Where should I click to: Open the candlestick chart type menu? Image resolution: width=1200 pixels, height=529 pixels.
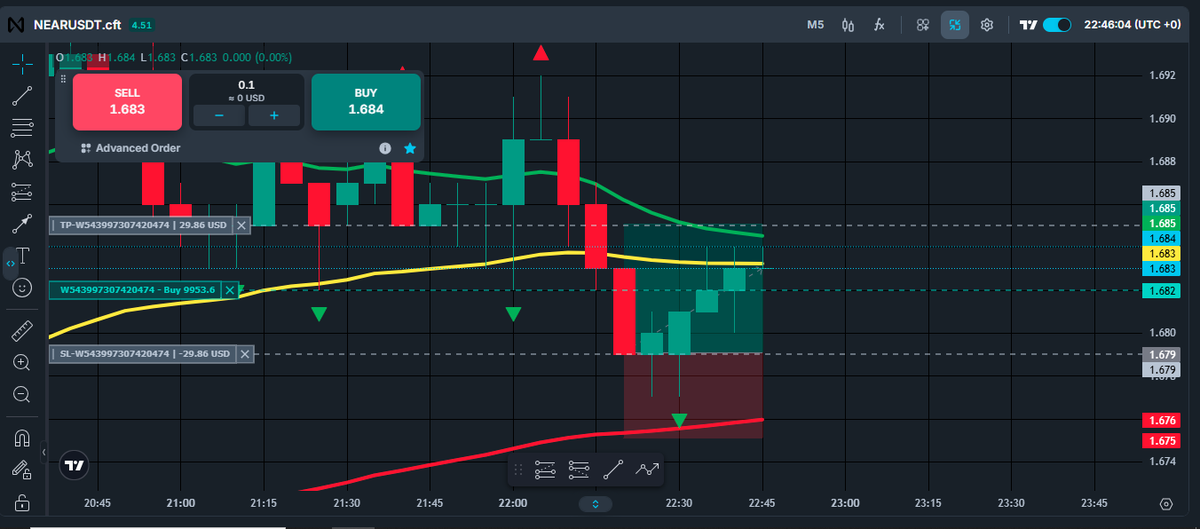pyautogui.click(x=848, y=24)
